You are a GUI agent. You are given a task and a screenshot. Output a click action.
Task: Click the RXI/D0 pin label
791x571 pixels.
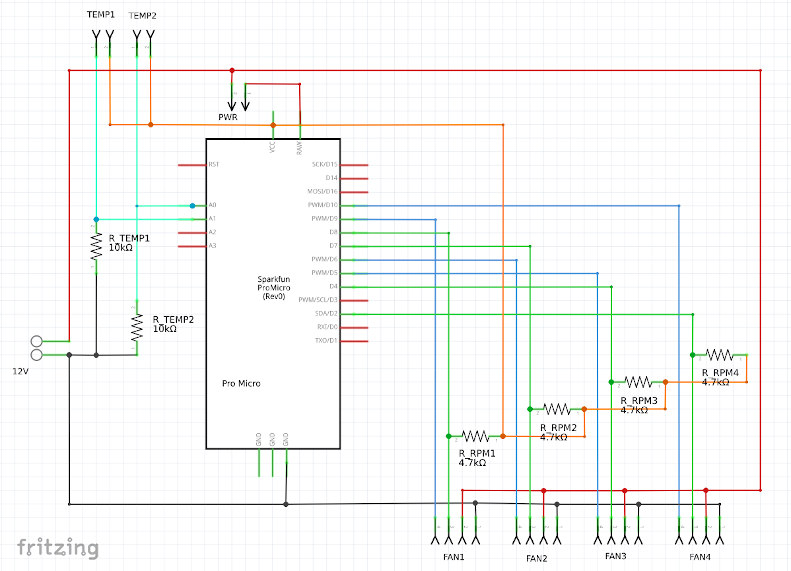(327, 327)
